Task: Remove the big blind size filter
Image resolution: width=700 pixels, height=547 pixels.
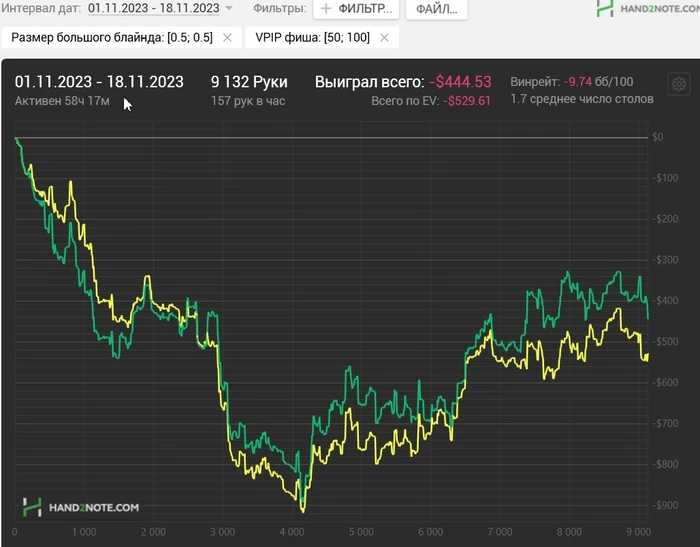Action: pos(227,38)
